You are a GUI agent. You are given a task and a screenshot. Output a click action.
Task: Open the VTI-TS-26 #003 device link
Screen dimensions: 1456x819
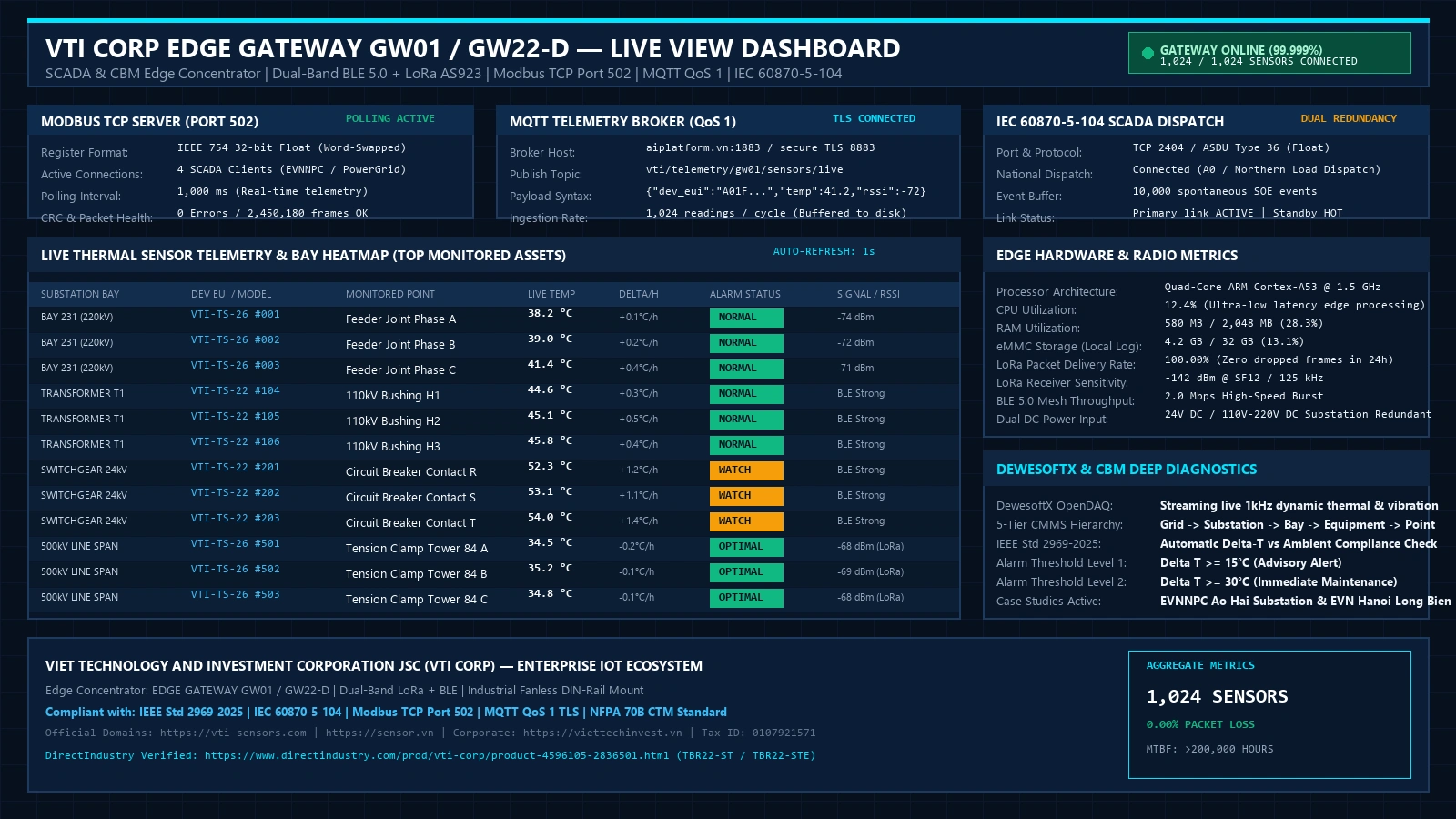(235, 365)
